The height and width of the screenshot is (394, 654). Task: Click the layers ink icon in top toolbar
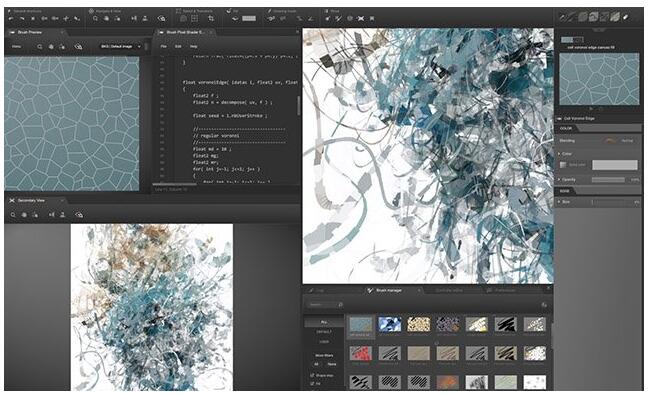235,18
